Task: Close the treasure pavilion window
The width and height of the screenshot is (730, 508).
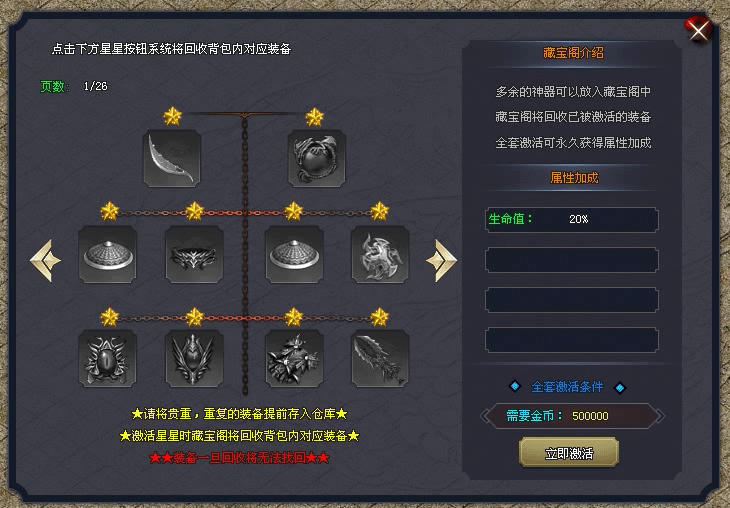Action: 698,31
